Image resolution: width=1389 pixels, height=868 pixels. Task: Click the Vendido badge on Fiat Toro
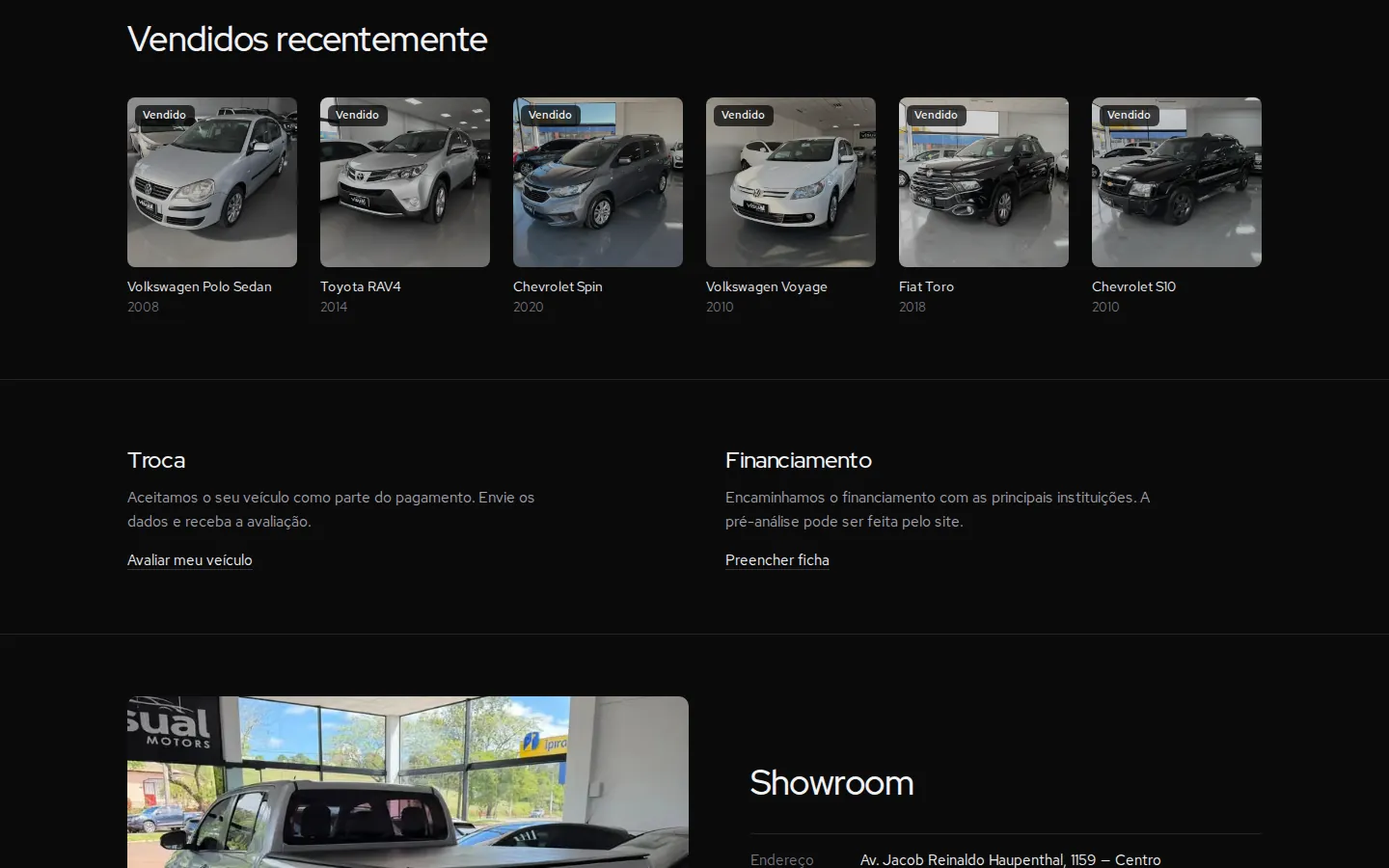936,115
